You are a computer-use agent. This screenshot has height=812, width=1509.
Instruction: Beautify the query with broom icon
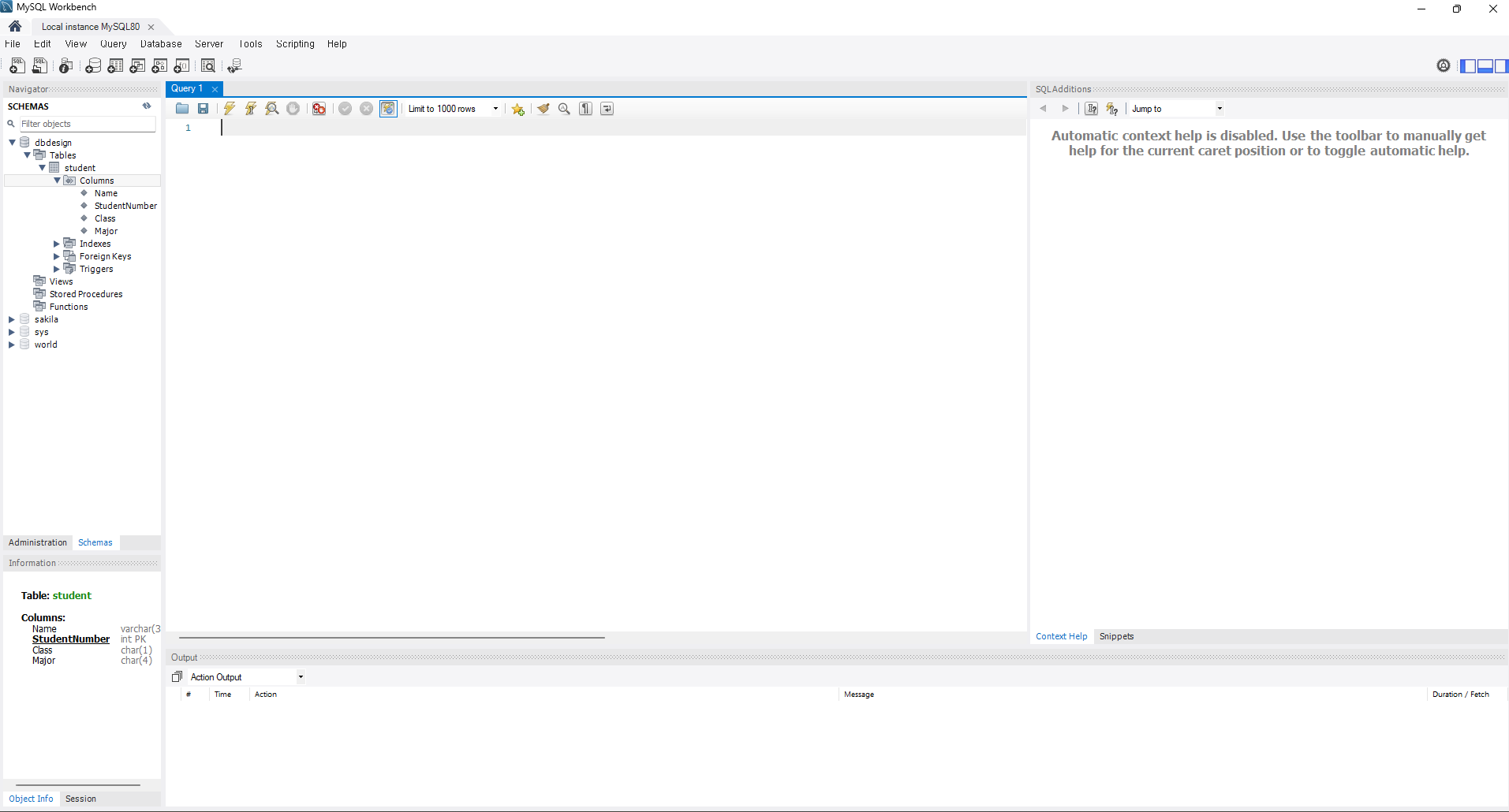tap(543, 109)
